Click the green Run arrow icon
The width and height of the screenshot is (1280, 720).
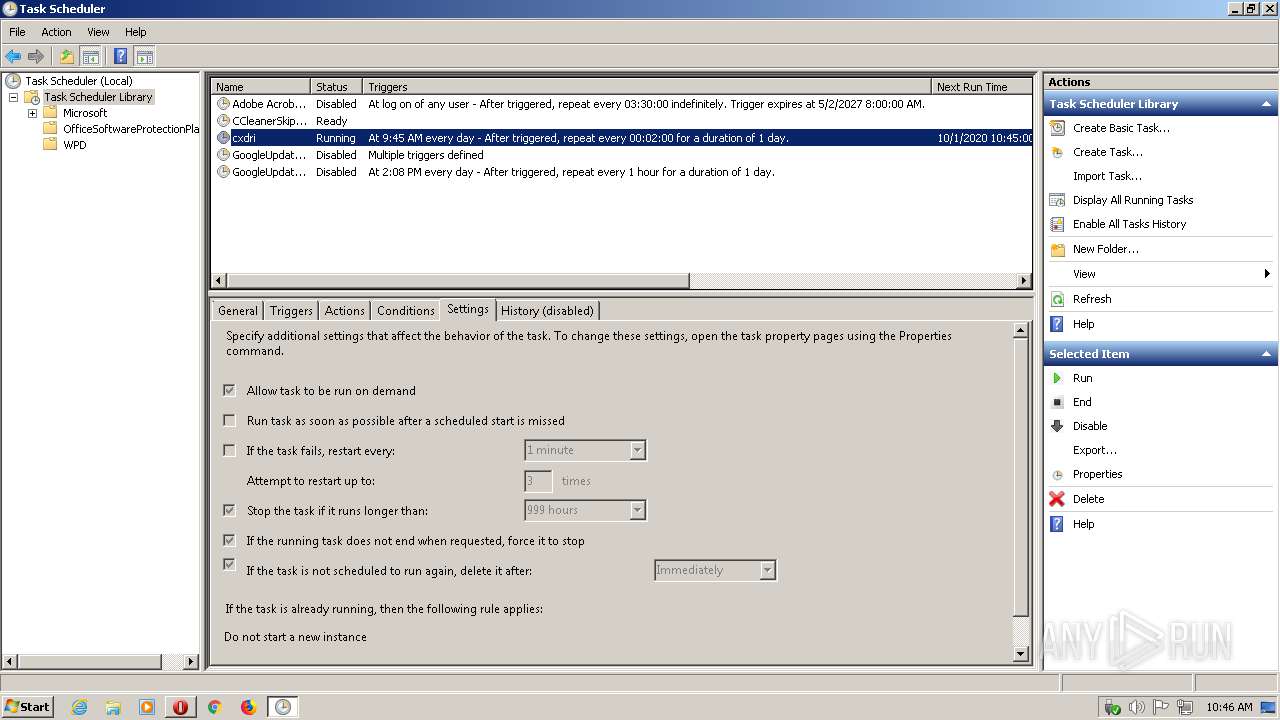tap(1057, 378)
